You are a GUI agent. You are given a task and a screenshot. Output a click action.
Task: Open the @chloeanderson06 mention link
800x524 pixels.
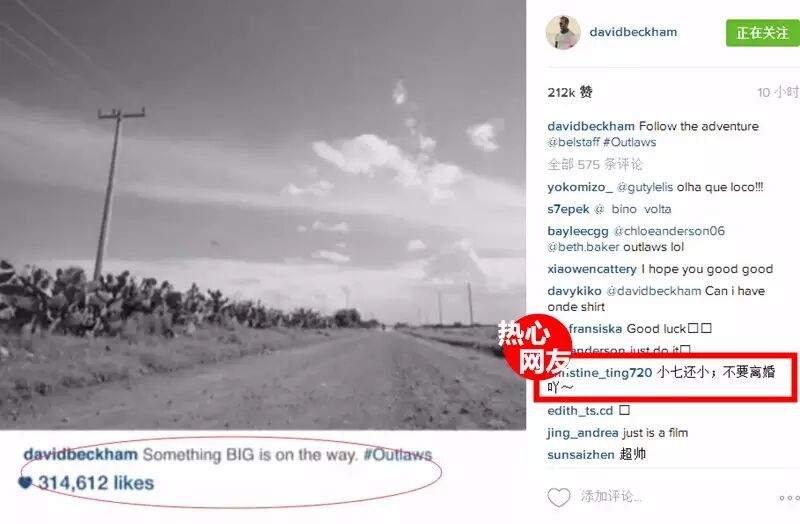click(x=668, y=231)
